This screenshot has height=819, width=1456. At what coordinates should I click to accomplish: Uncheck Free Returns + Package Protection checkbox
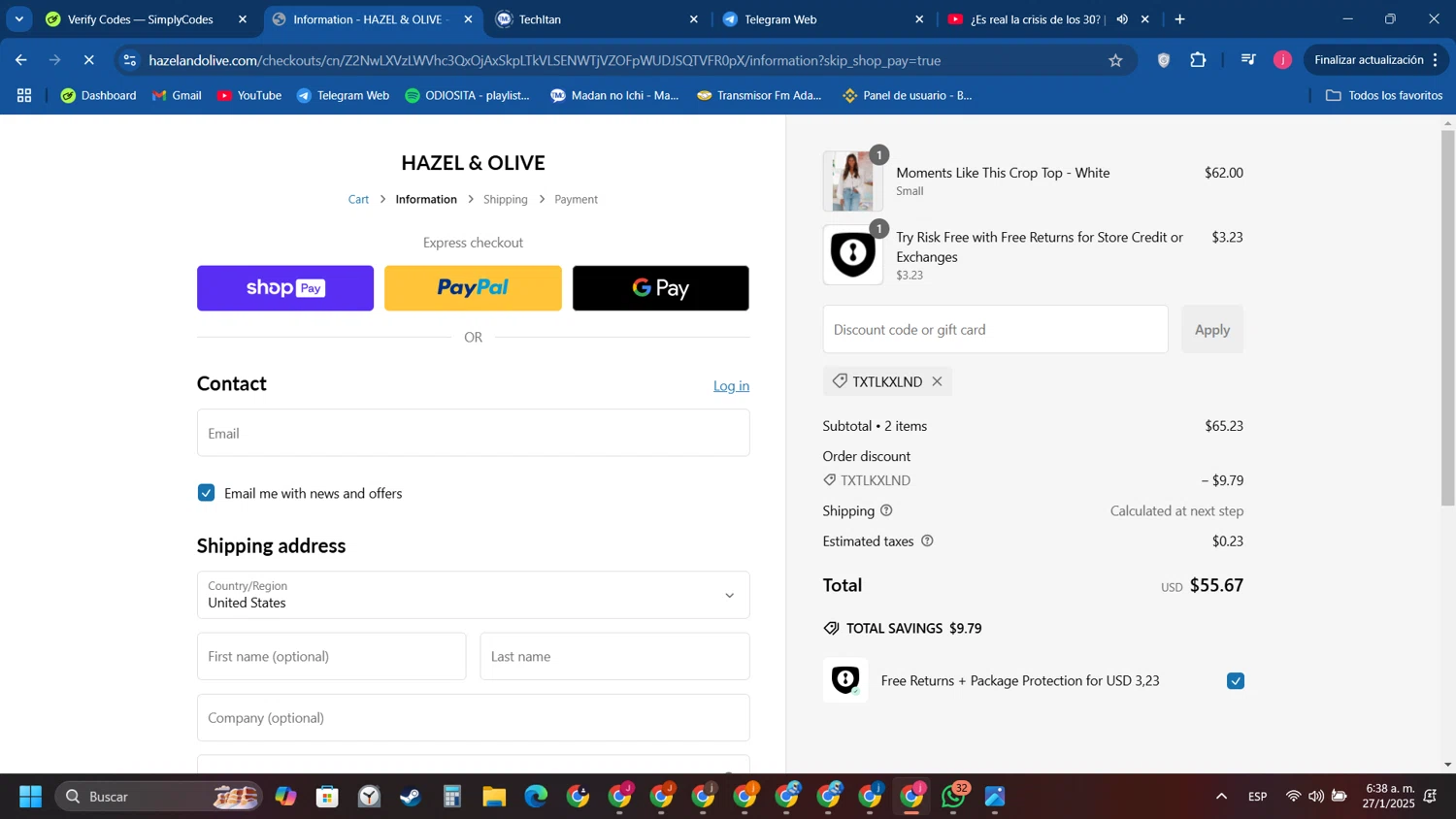[x=1235, y=680]
